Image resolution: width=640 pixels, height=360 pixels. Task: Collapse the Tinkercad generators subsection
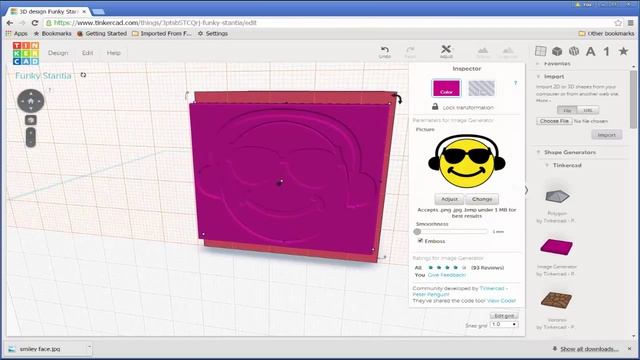[547, 165]
